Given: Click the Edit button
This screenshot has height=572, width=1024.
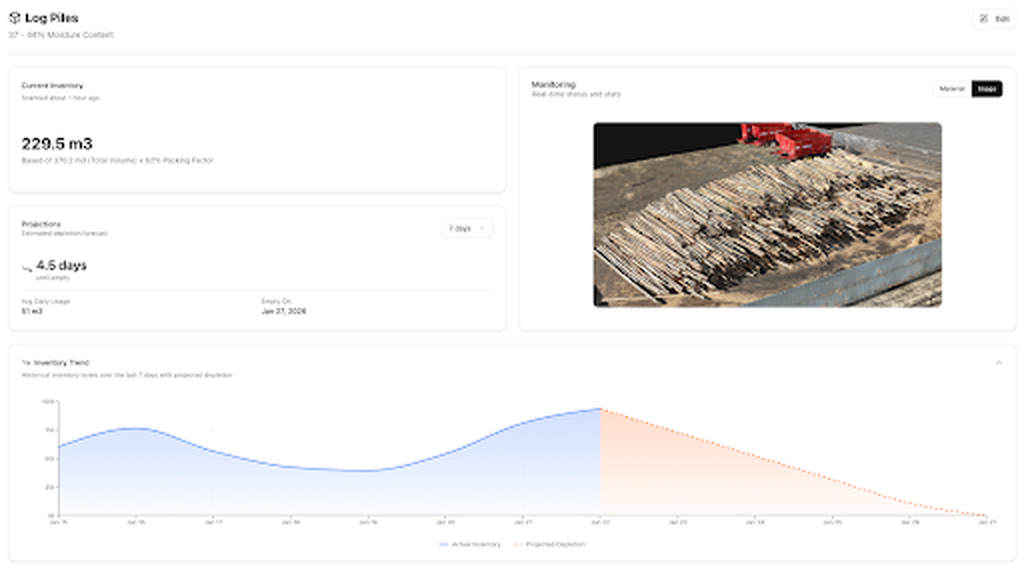Looking at the screenshot, I should [995, 19].
